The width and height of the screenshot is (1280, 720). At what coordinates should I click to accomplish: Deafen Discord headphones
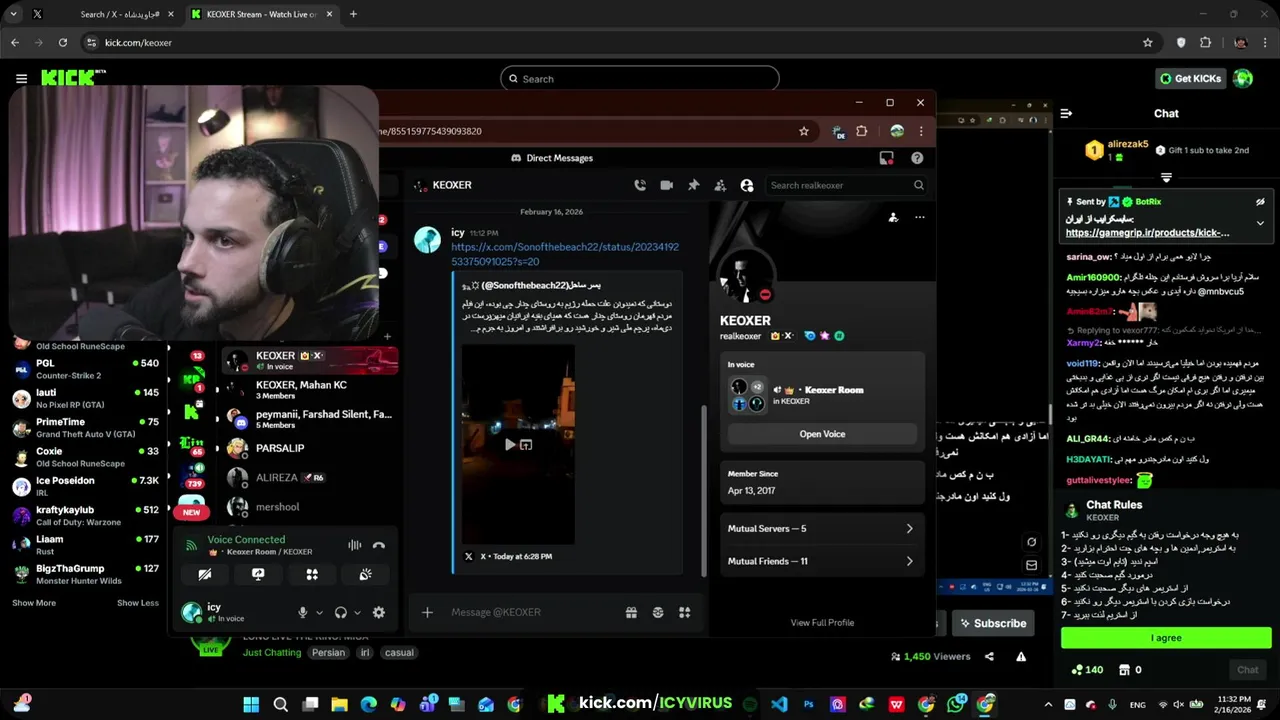point(340,612)
